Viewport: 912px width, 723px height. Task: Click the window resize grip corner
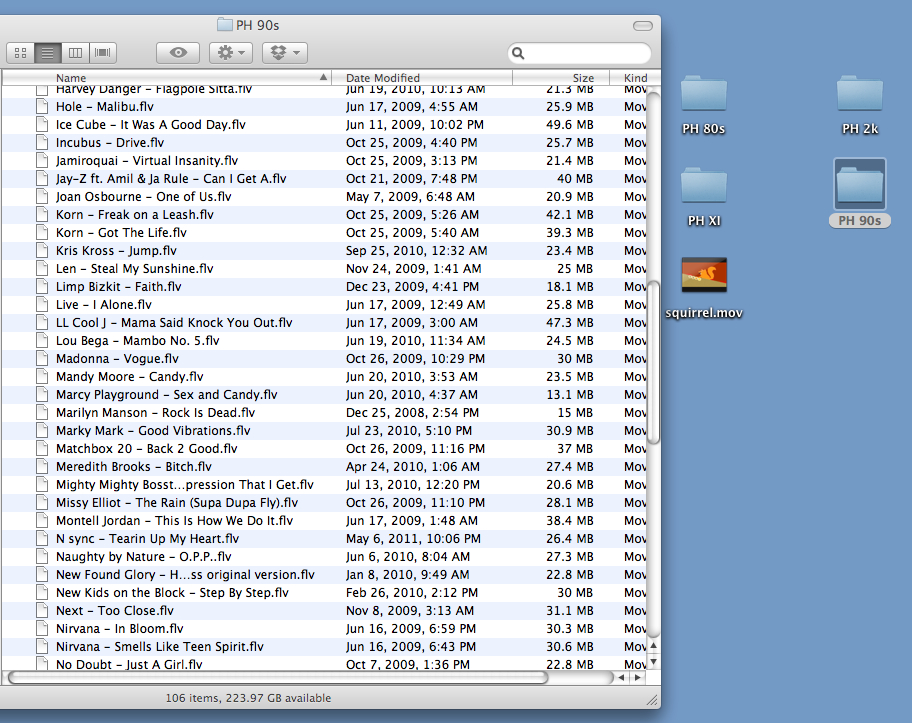[653, 700]
